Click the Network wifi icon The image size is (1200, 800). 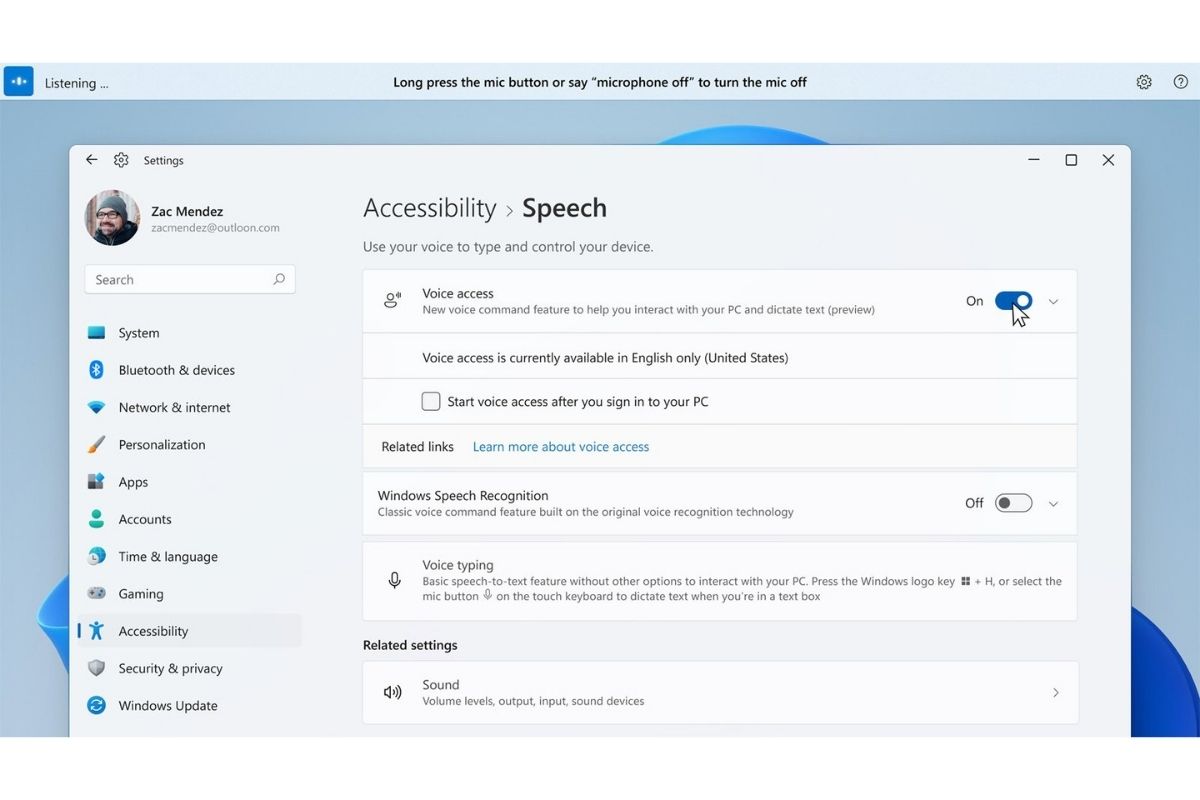tap(96, 407)
